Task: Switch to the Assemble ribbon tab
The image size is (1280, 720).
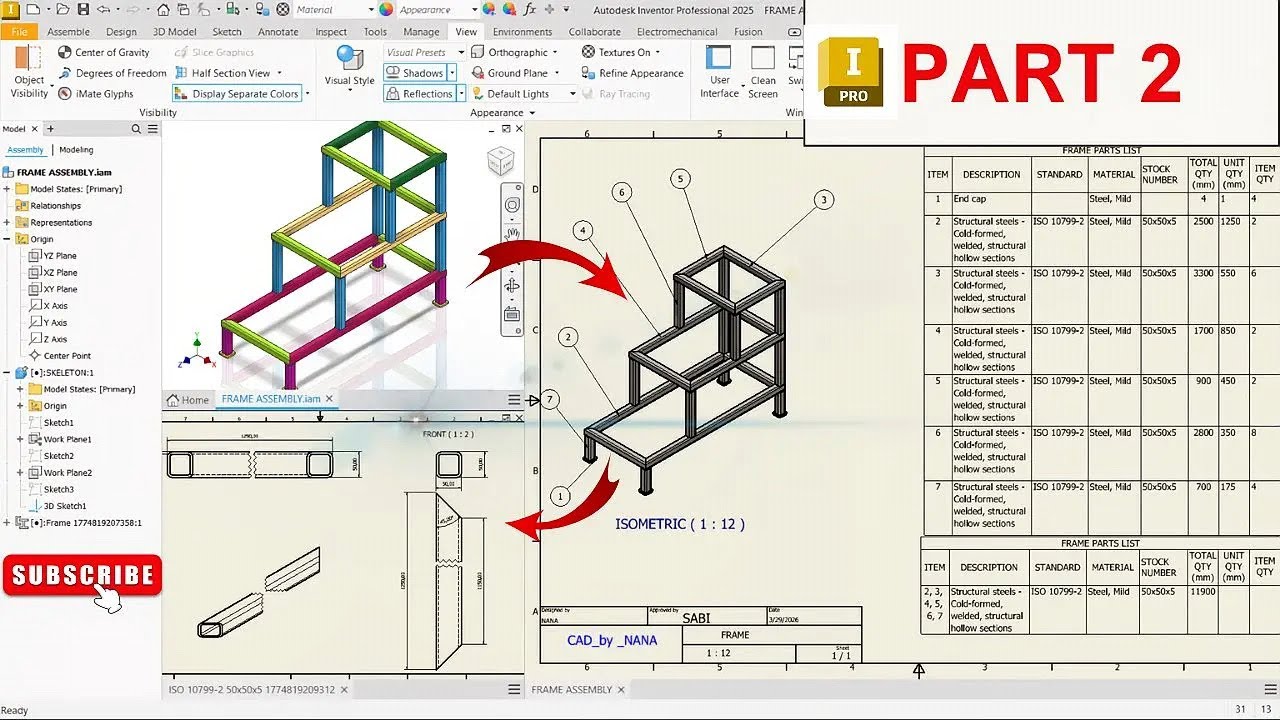Action: coord(68,32)
